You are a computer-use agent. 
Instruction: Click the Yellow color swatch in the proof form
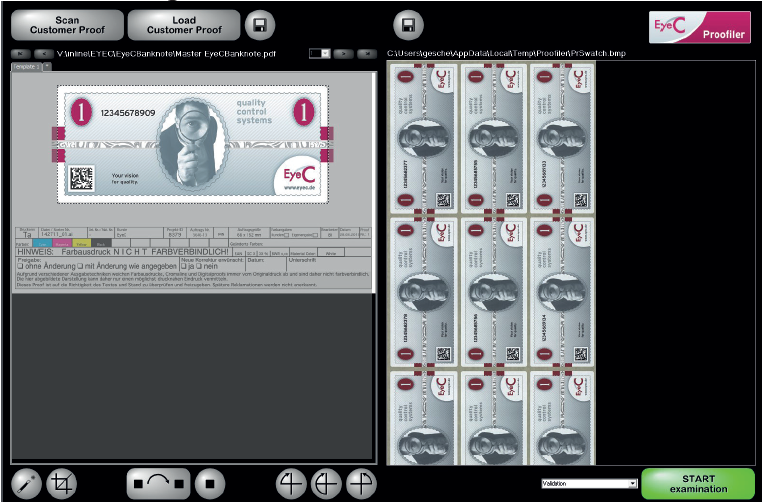click(x=82, y=244)
